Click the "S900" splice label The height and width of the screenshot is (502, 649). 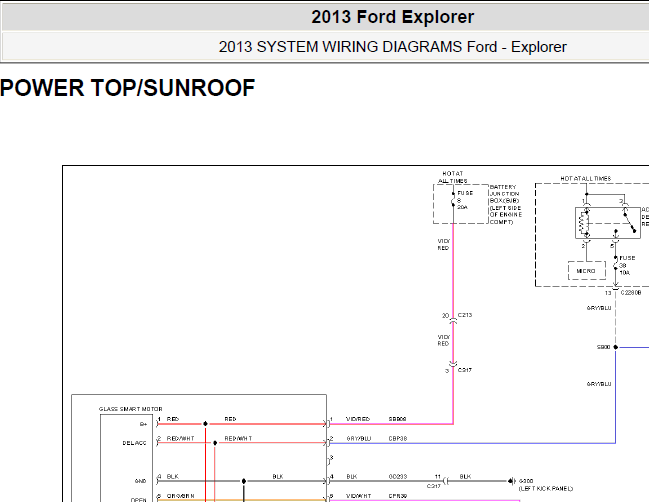[x=603, y=347]
